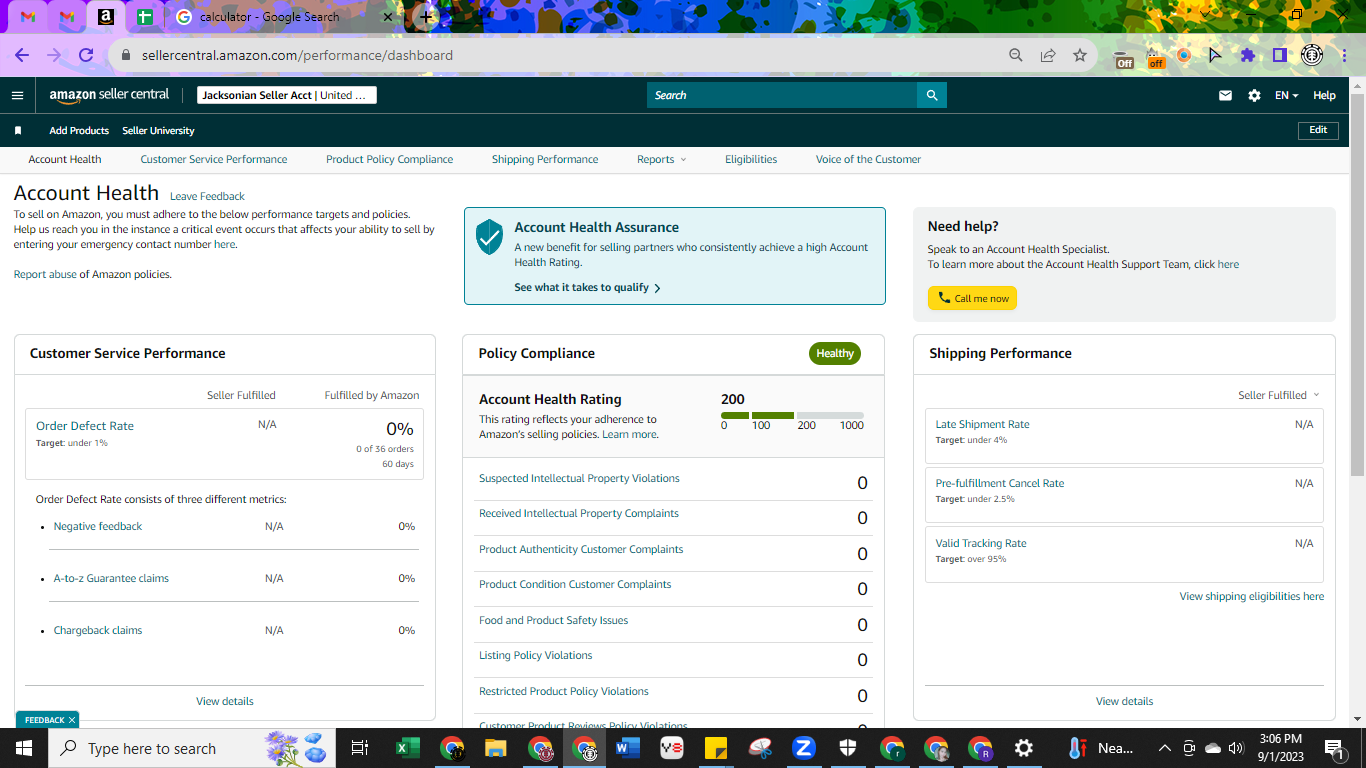Image resolution: width=1366 pixels, height=768 pixels.
Task: Open the Order Defect Rate link
Action: (85, 425)
